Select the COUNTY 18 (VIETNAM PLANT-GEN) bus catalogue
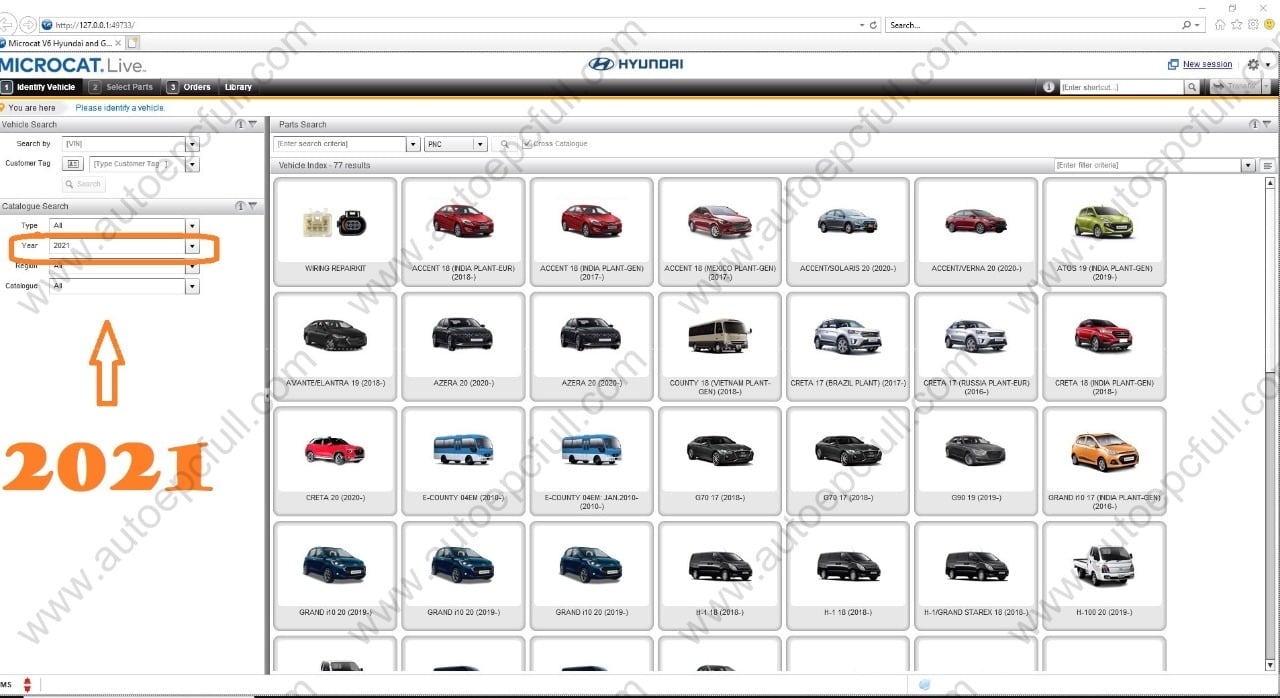The width and height of the screenshot is (1280, 698). (x=718, y=346)
